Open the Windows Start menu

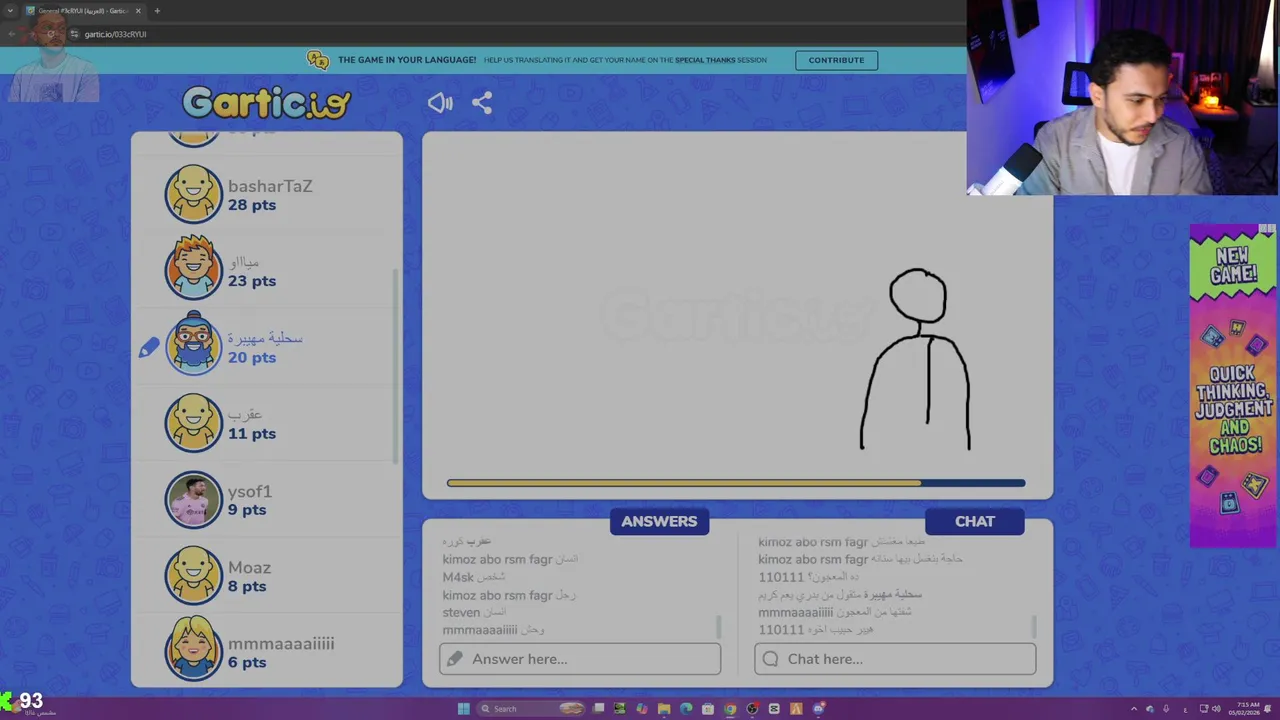pyautogui.click(x=463, y=709)
